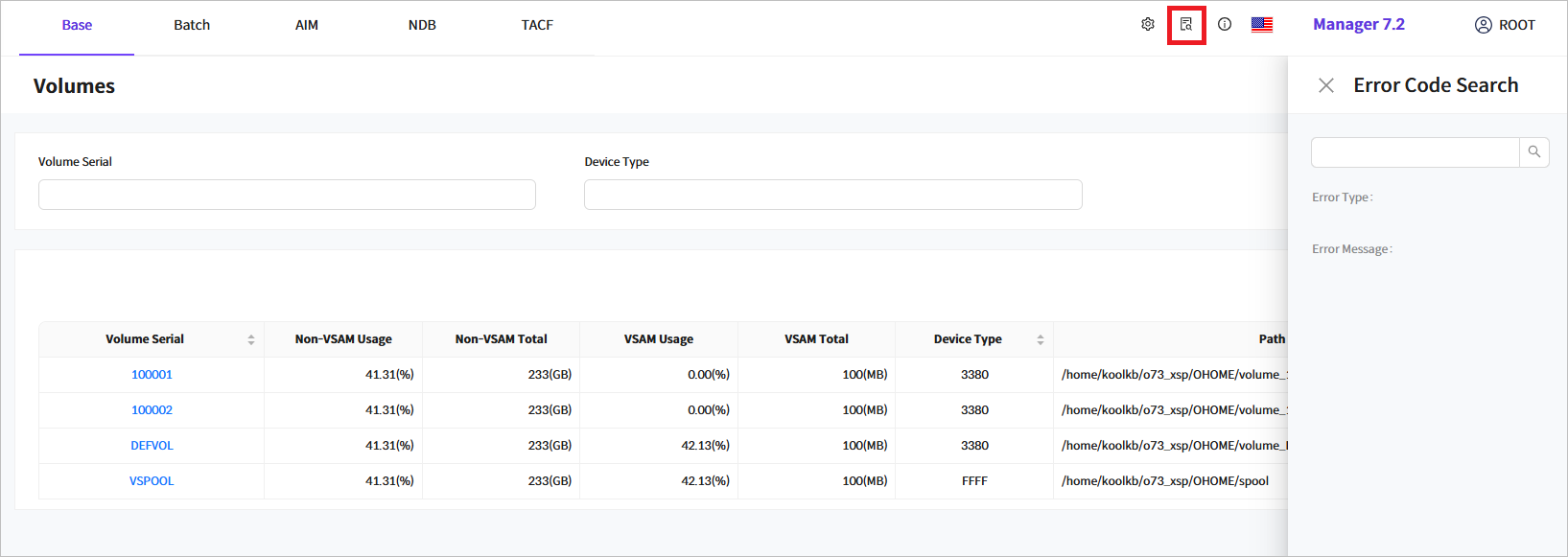The image size is (1568, 557).
Task: Click the Device Type filter field
Action: [832, 195]
